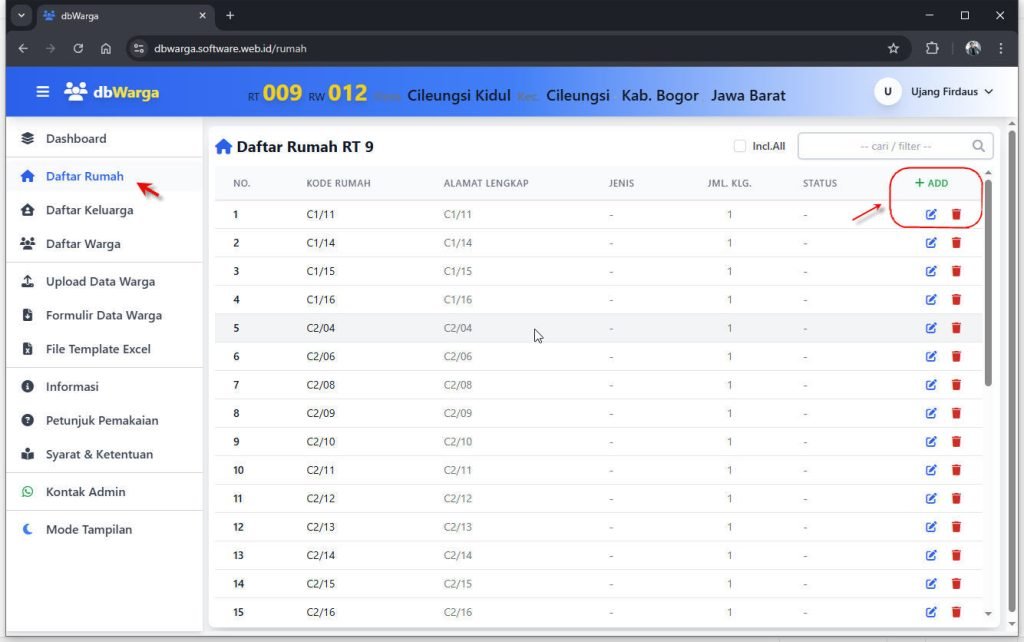Click the green ADD button

point(931,183)
